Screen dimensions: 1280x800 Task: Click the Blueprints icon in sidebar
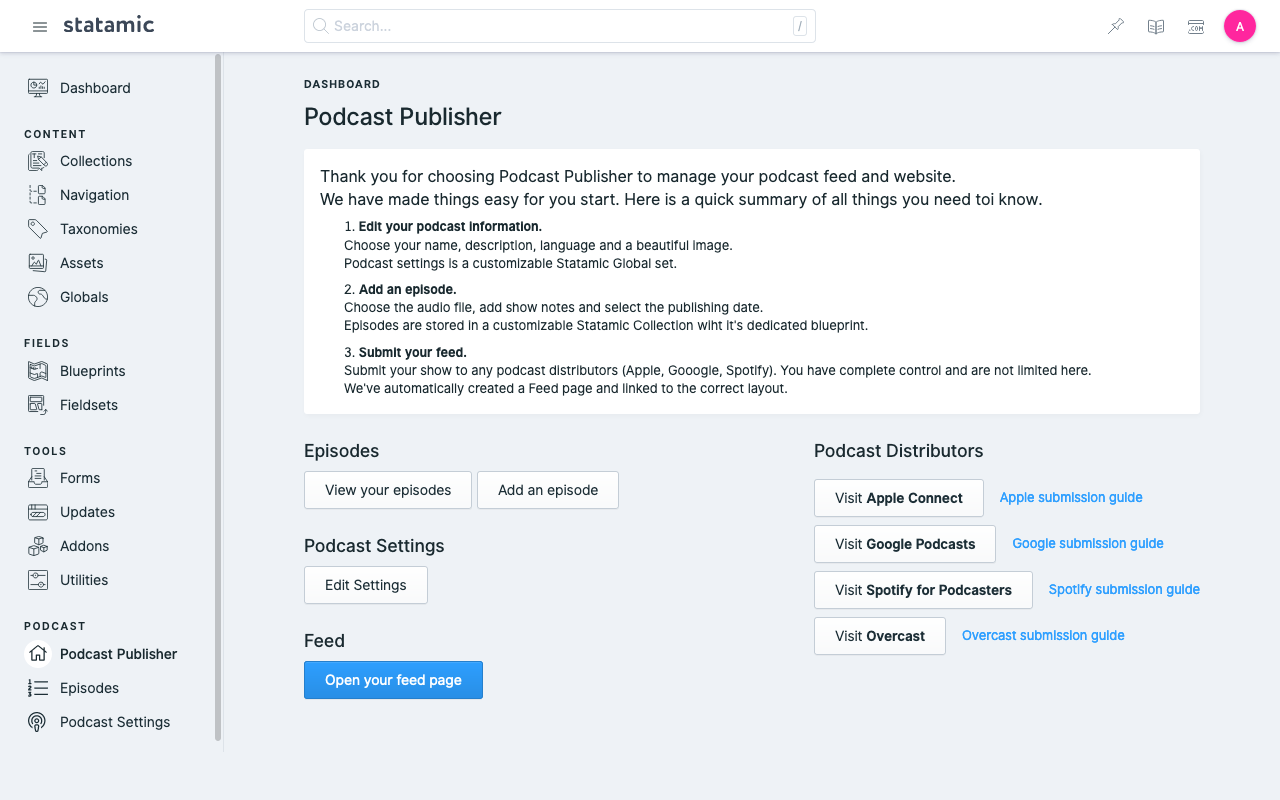point(38,371)
